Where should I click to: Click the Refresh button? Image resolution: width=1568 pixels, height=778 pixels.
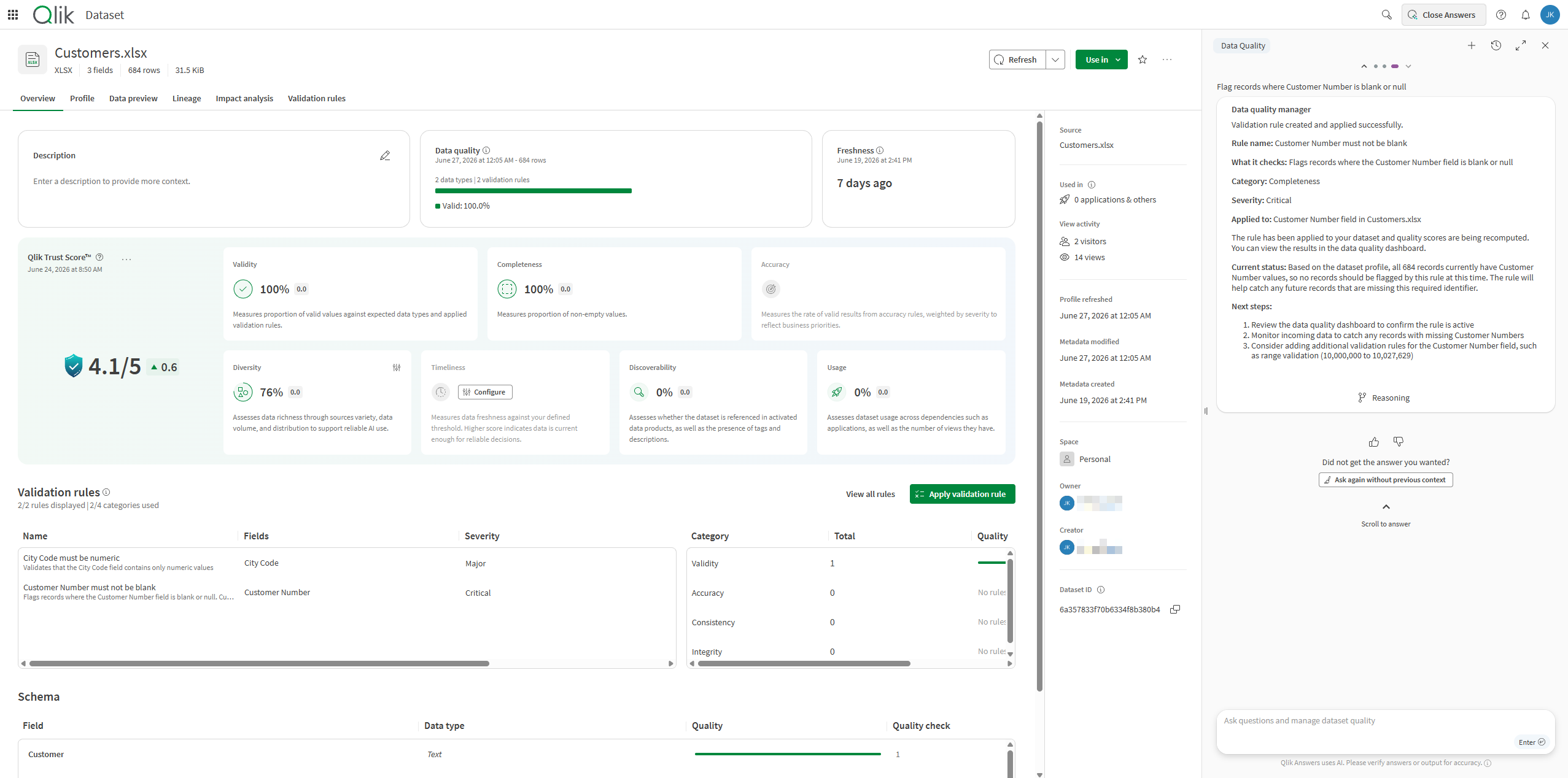1017,60
